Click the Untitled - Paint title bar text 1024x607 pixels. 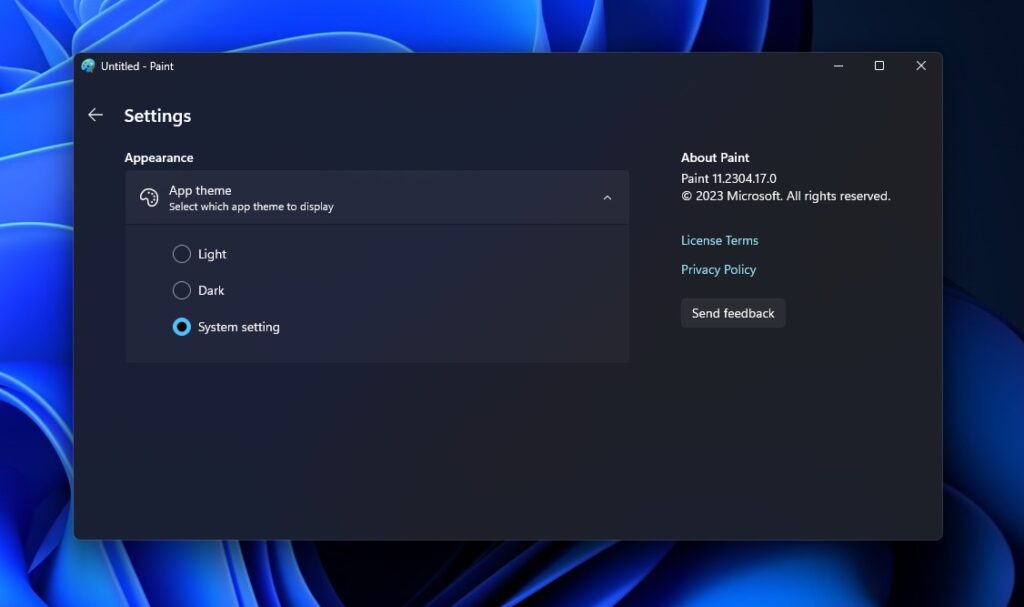click(138, 66)
